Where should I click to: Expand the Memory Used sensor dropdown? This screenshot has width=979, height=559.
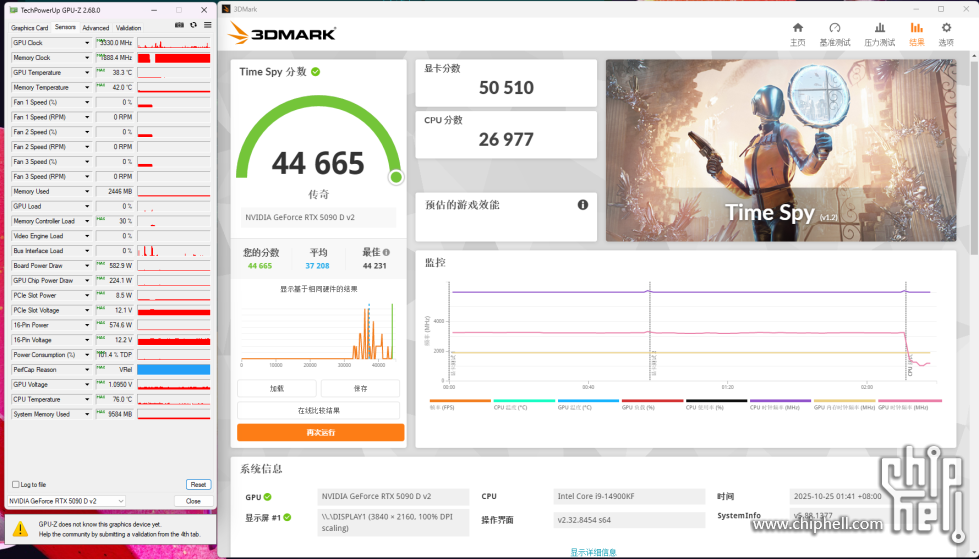[x=87, y=191]
